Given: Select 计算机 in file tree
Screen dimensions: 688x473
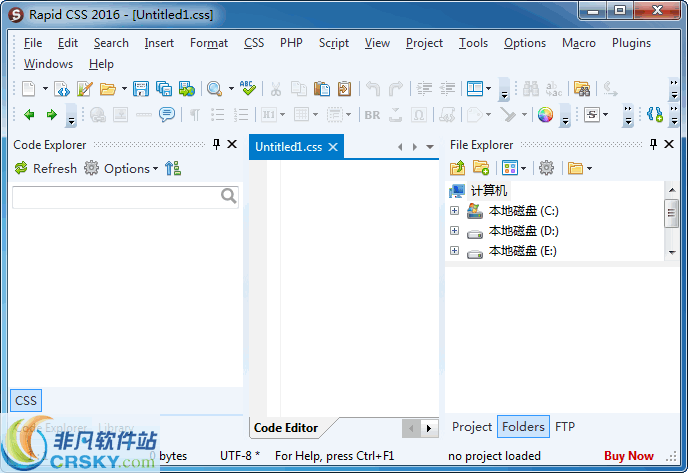Looking at the screenshot, I should (489, 191).
